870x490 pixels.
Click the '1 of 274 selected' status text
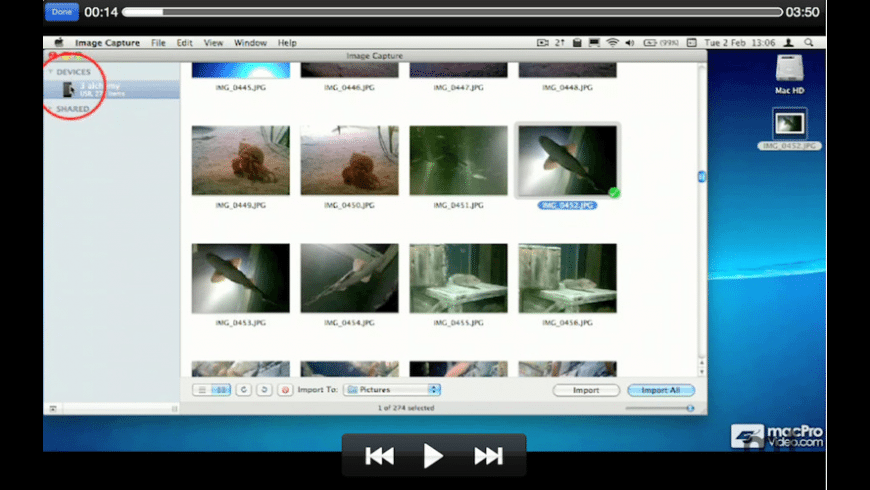tap(406, 408)
